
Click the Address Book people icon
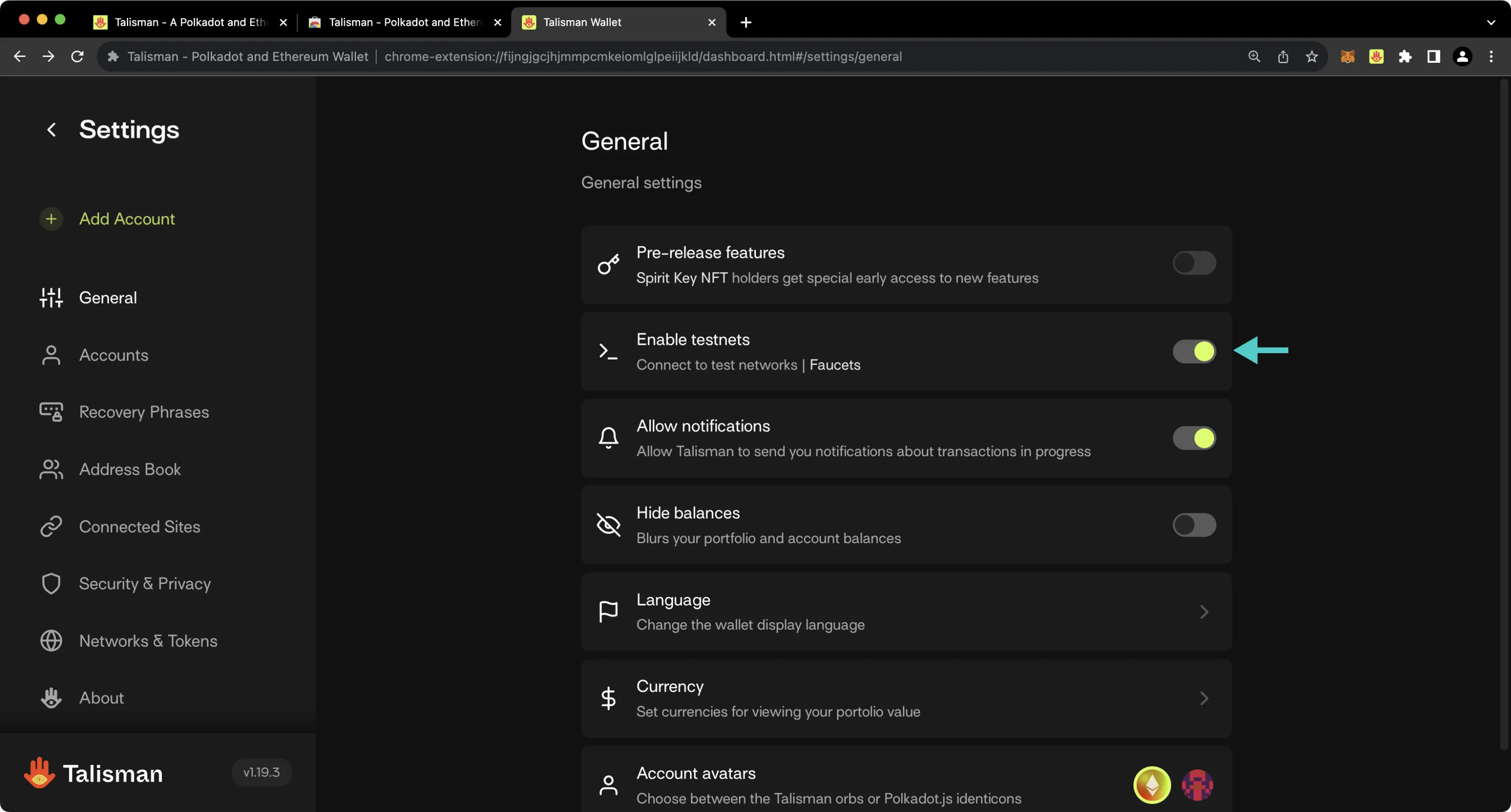click(x=51, y=469)
